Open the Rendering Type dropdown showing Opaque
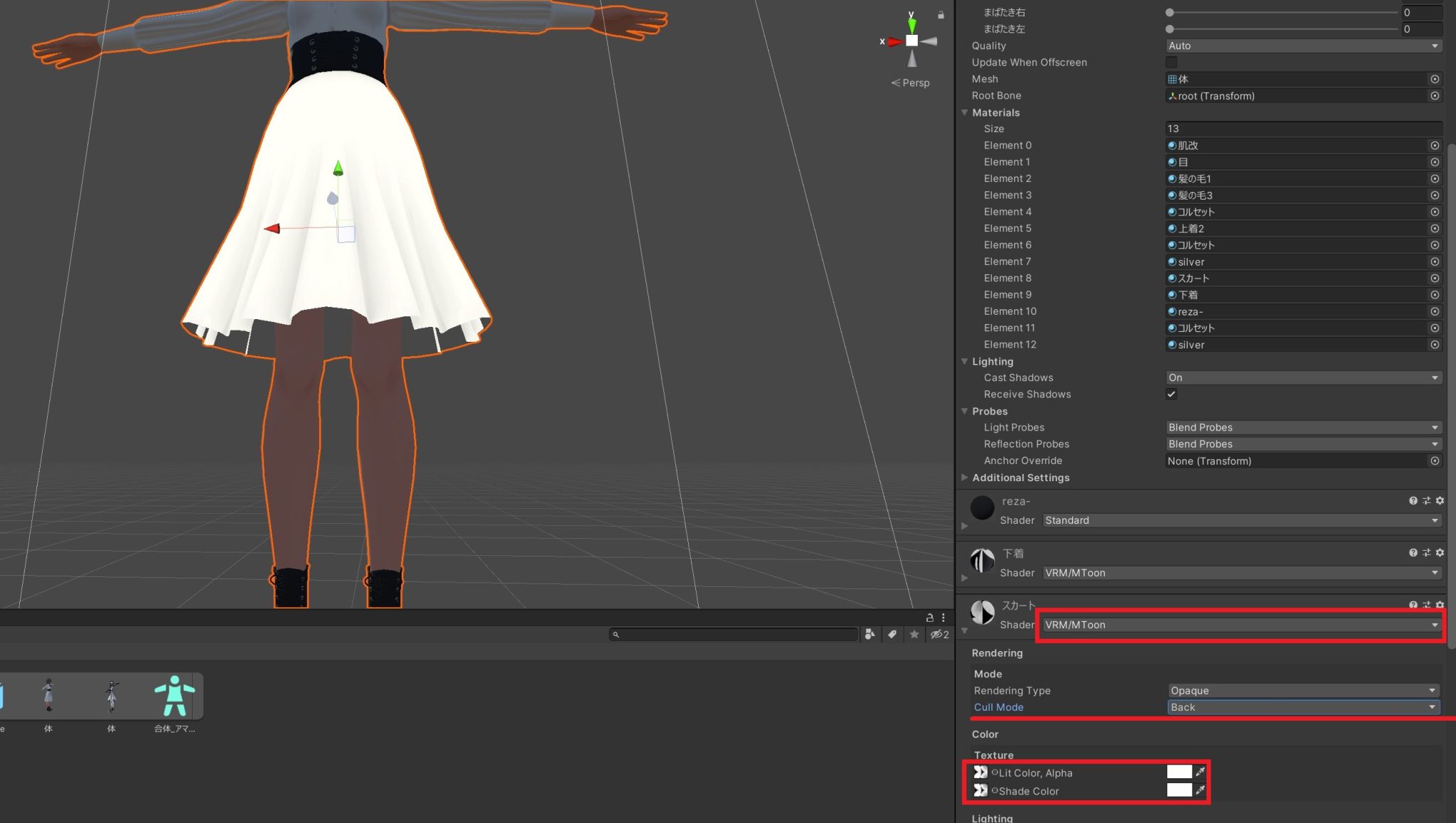The height and width of the screenshot is (823, 1456). [x=1303, y=690]
